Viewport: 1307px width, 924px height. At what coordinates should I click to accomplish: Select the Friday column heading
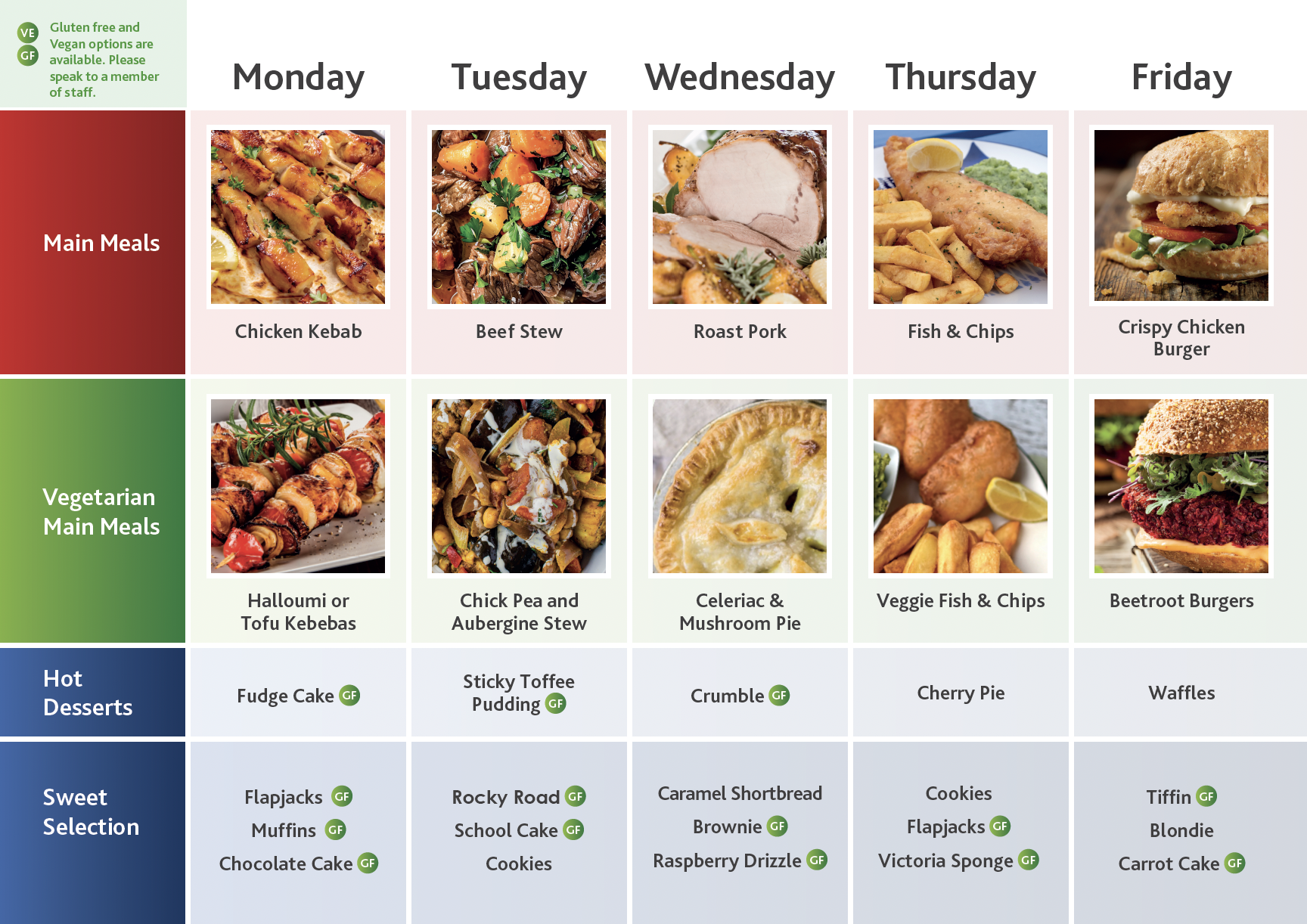[x=1181, y=77]
